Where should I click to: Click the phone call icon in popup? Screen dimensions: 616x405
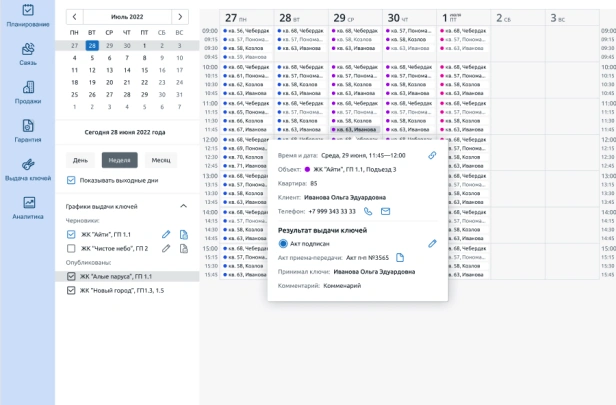pyautogui.click(x=368, y=211)
